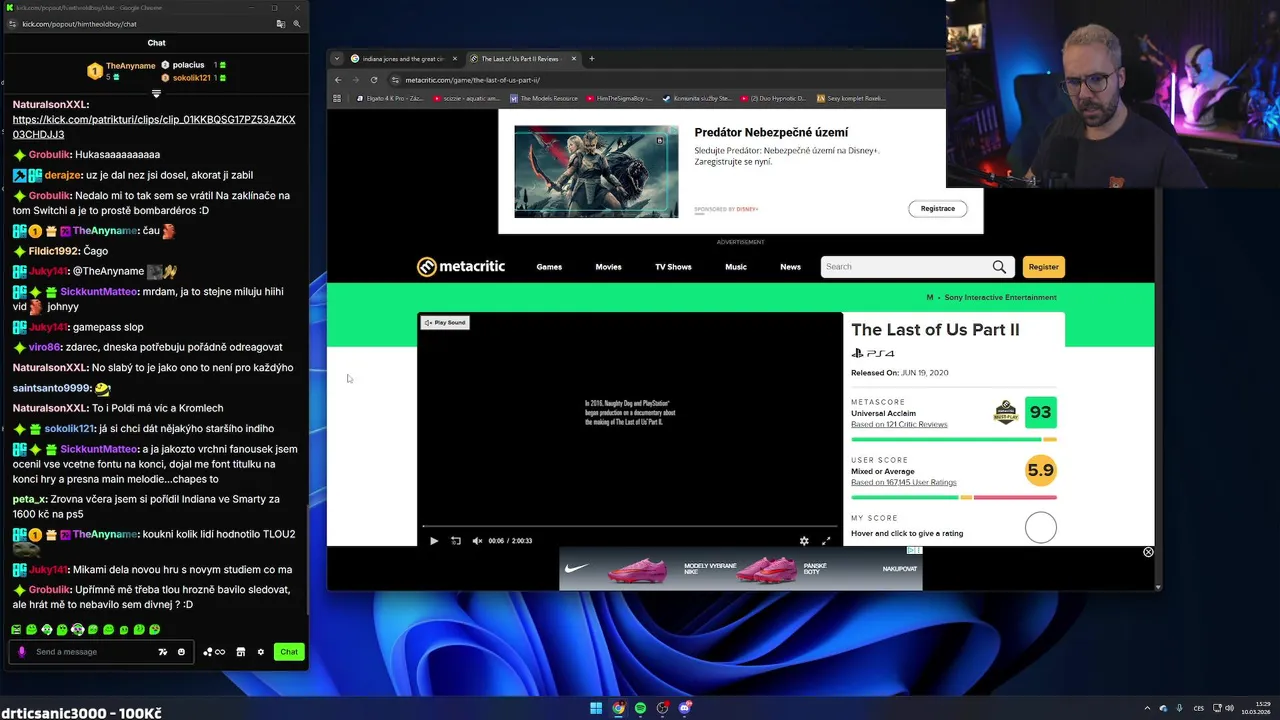Unmute the video volume icon
Image resolution: width=1280 pixels, height=720 pixels.
pyautogui.click(x=477, y=541)
